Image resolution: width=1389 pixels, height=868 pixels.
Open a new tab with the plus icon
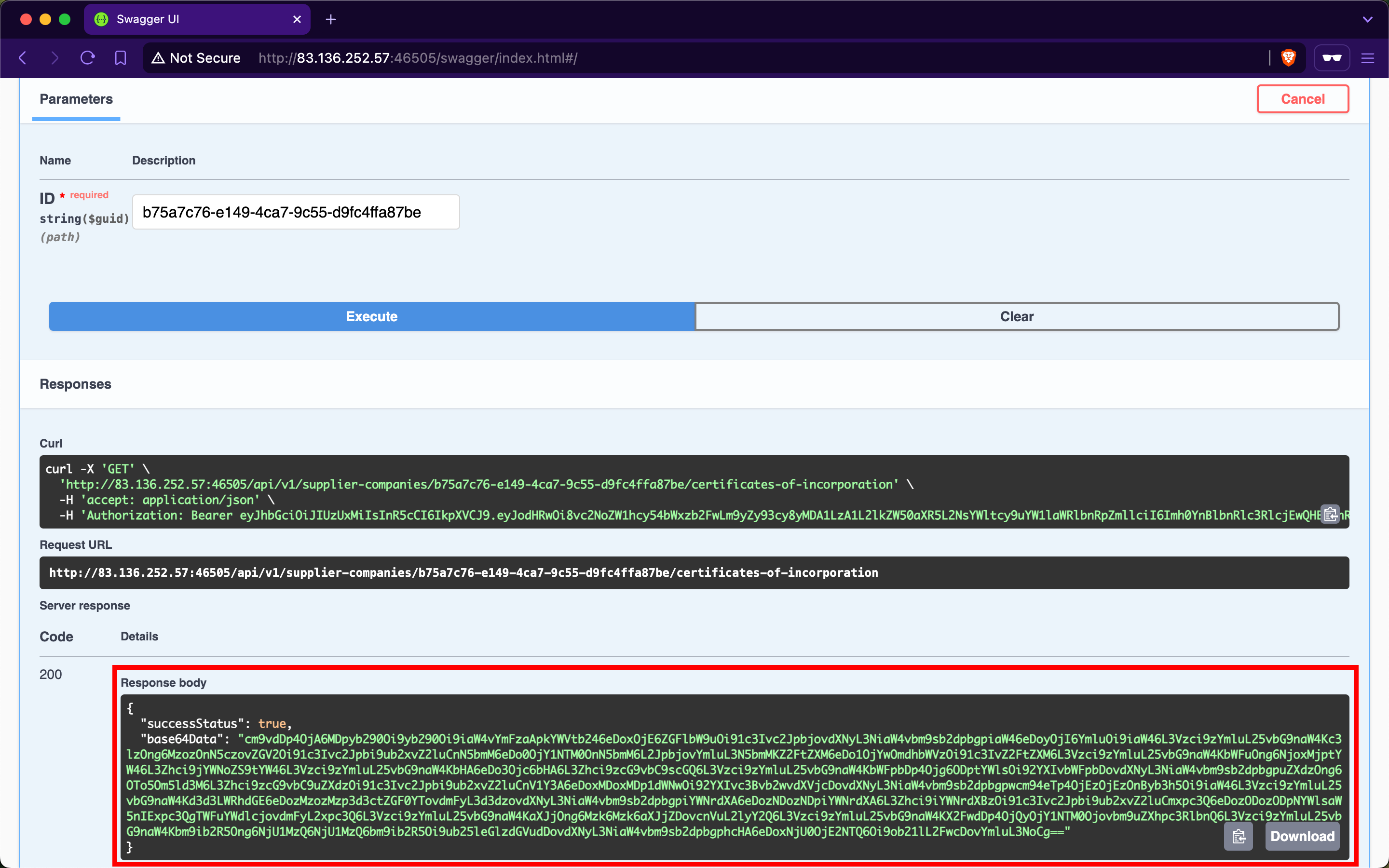(x=330, y=19)
